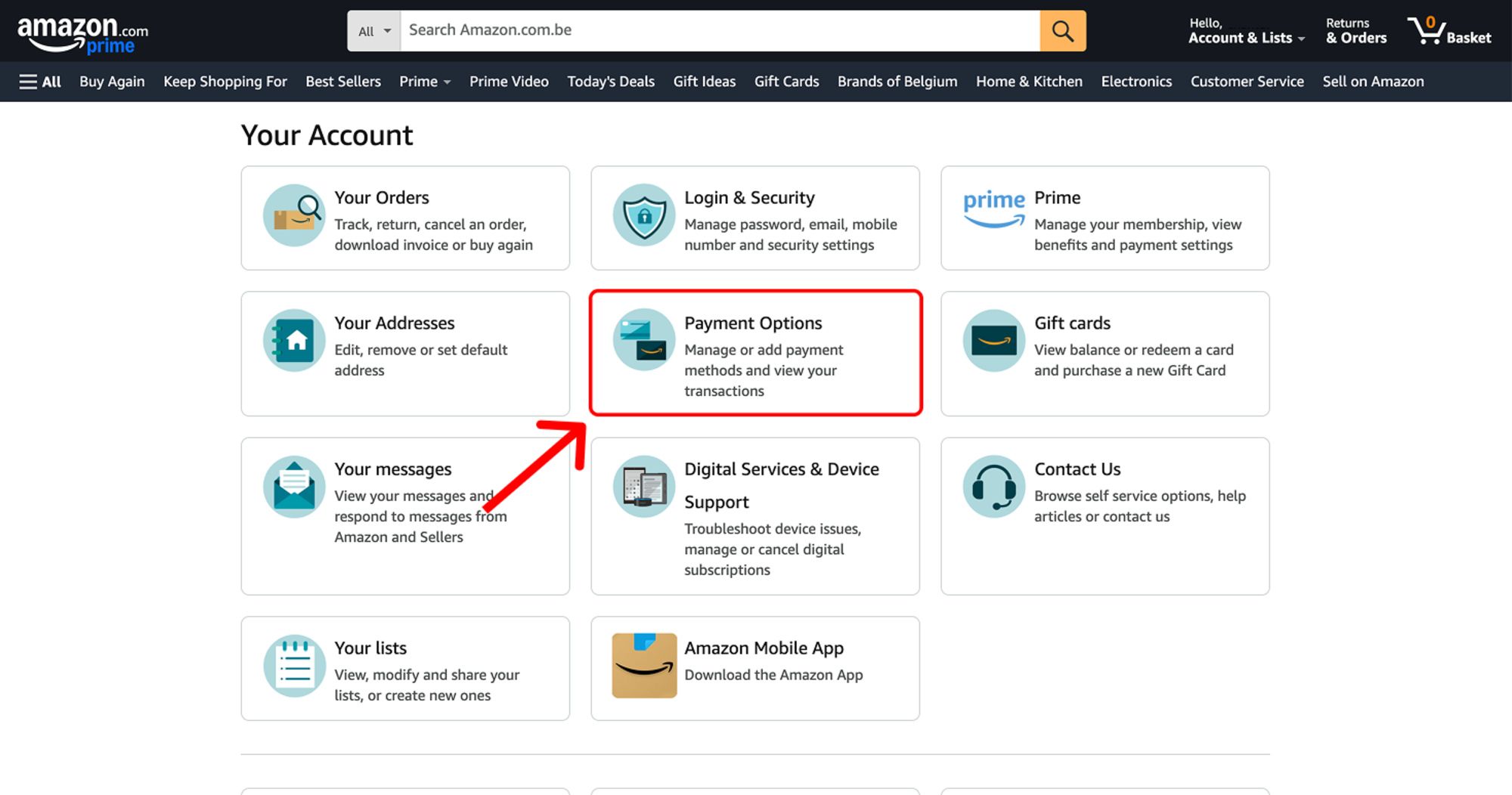This screenshot has width=1512, height=795.
Task: Click the orange search magnifier button
Action: tap(1062, 31)
